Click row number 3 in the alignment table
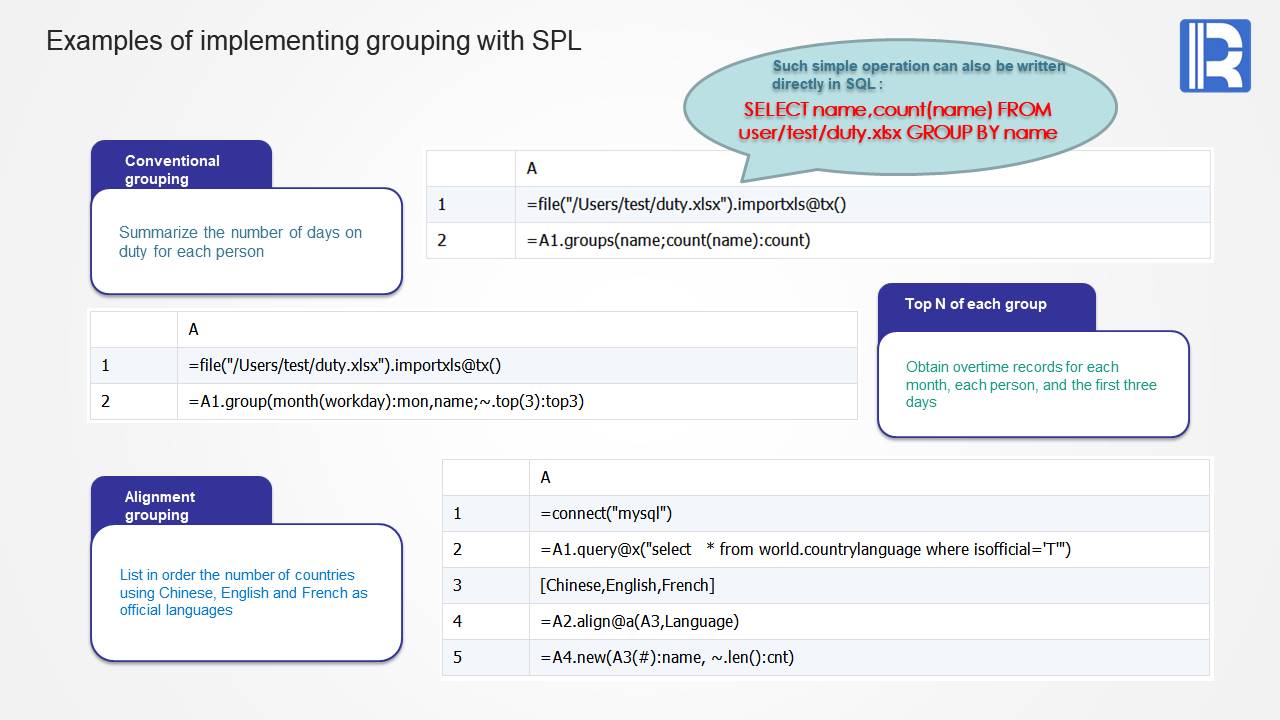 click(458, 585)
